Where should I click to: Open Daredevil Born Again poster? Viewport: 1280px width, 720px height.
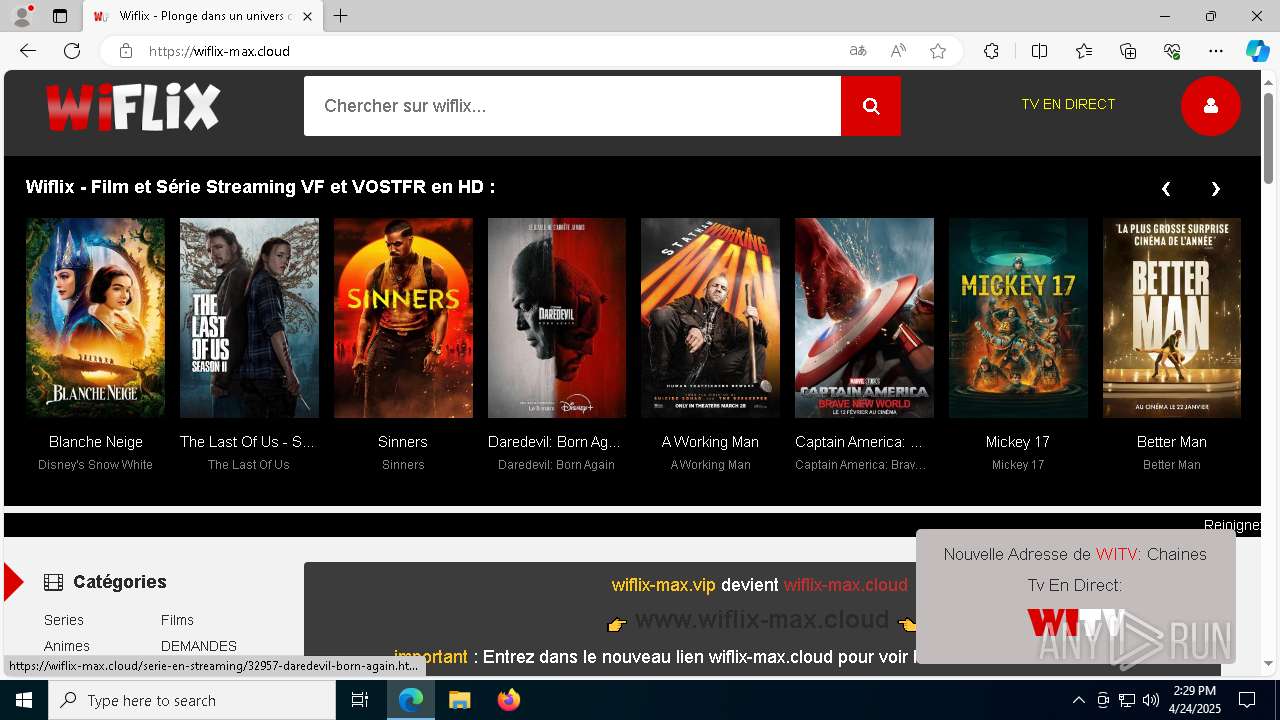click(x=557, y=318)
